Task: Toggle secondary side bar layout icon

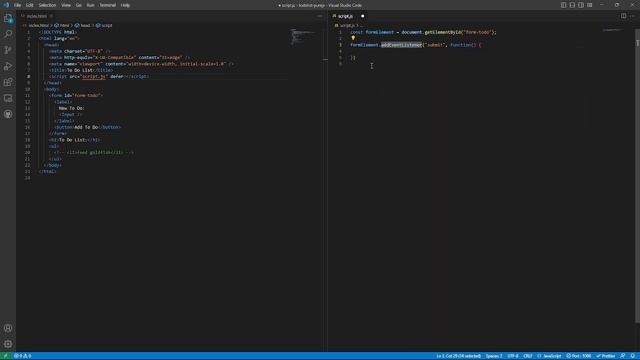Action: (581, 5)
